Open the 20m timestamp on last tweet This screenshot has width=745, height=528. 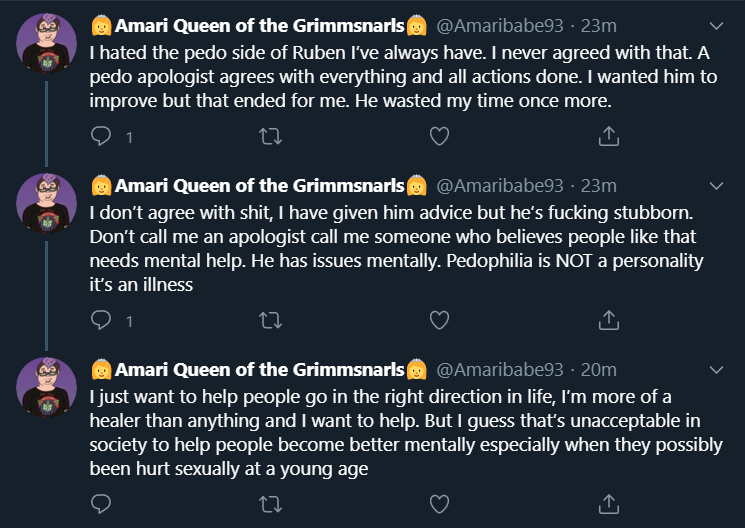pos(599,370)
